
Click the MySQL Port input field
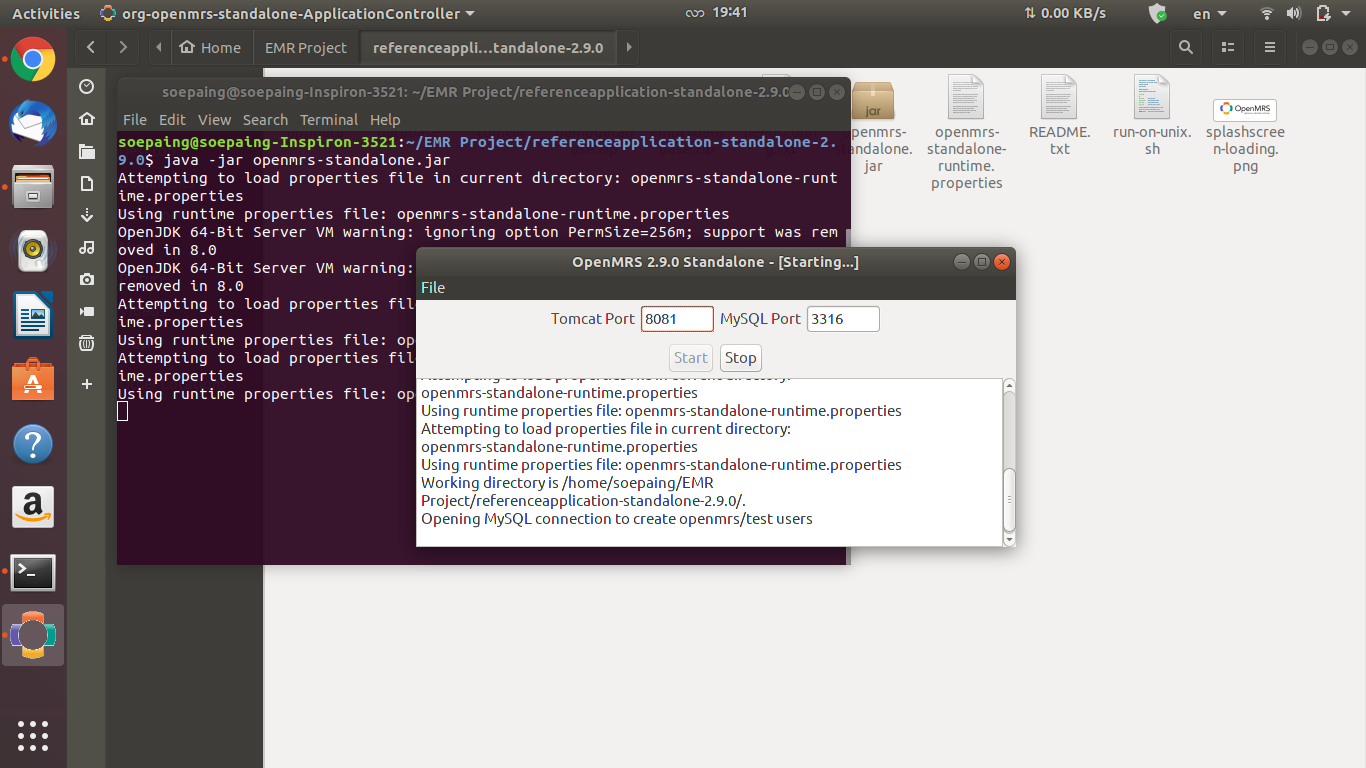pyautogui.click(x=843, y=319)
